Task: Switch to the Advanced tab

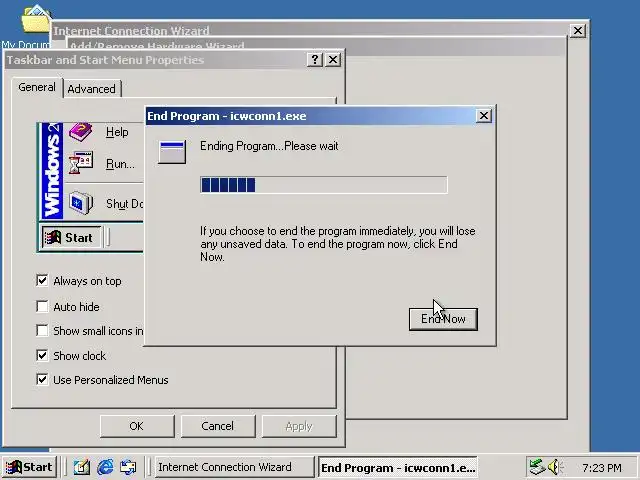Action: (91, 89)
